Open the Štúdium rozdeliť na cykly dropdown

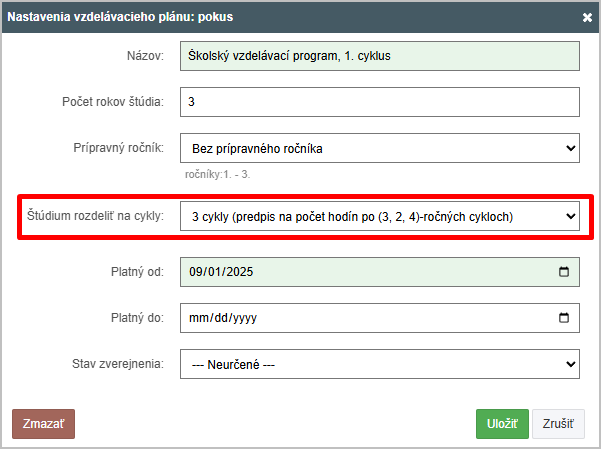(x=380, y=216)
